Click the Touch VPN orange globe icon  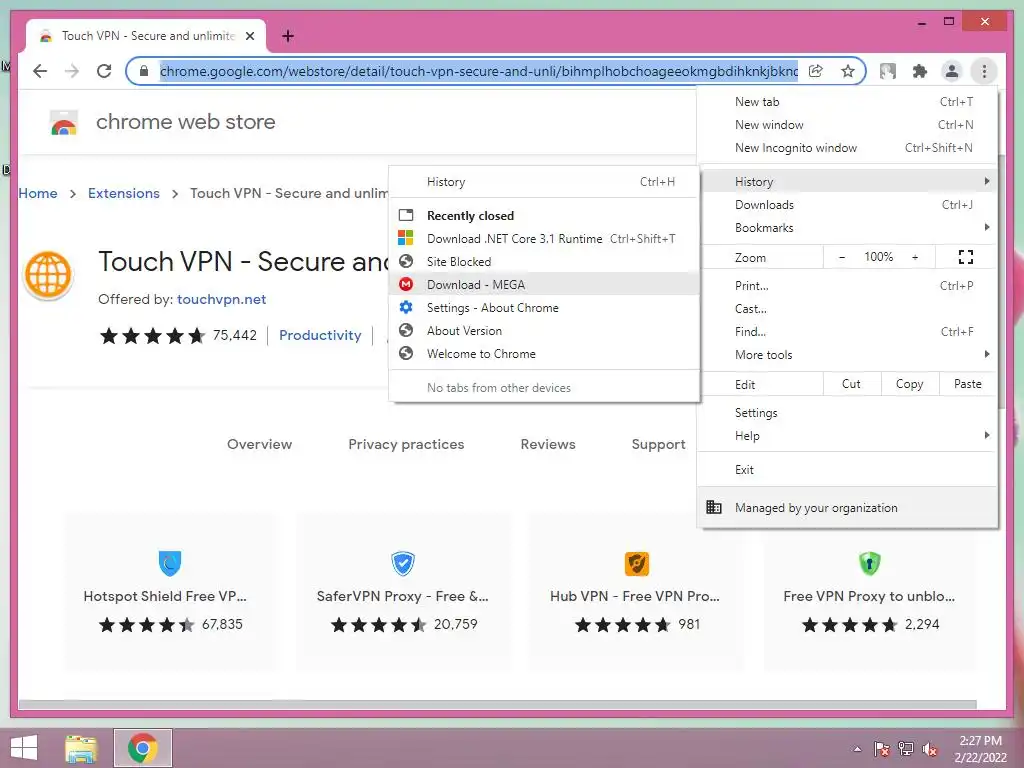coord(48,275)
